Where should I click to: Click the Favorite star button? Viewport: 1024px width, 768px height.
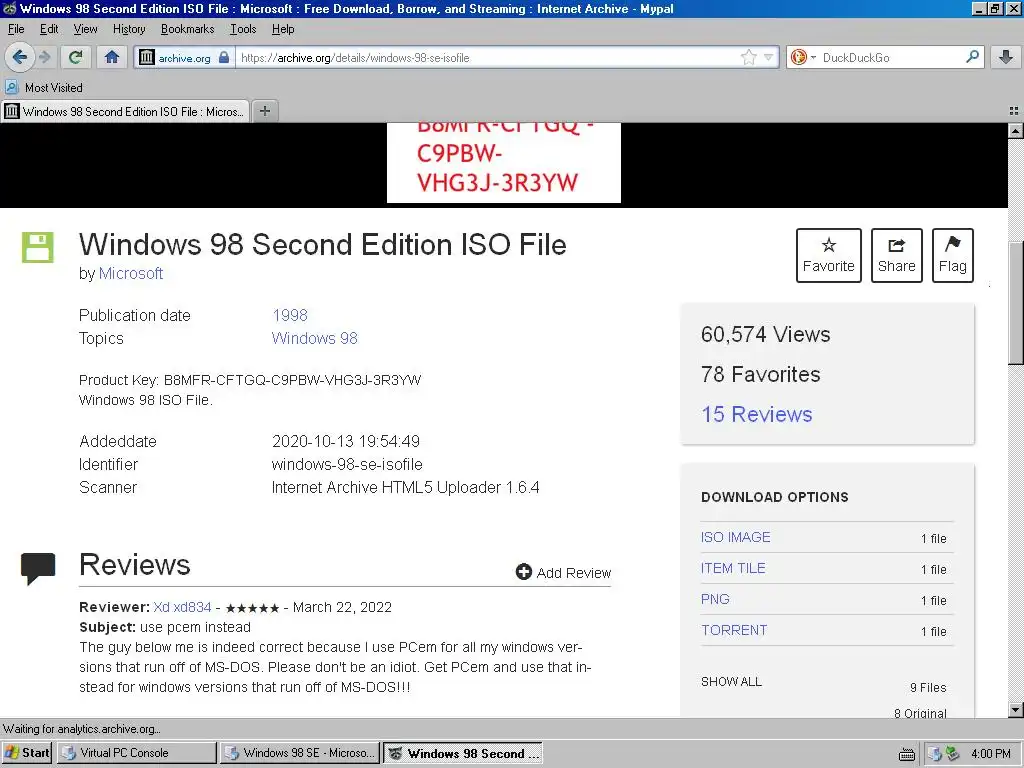tap(829, 255)
